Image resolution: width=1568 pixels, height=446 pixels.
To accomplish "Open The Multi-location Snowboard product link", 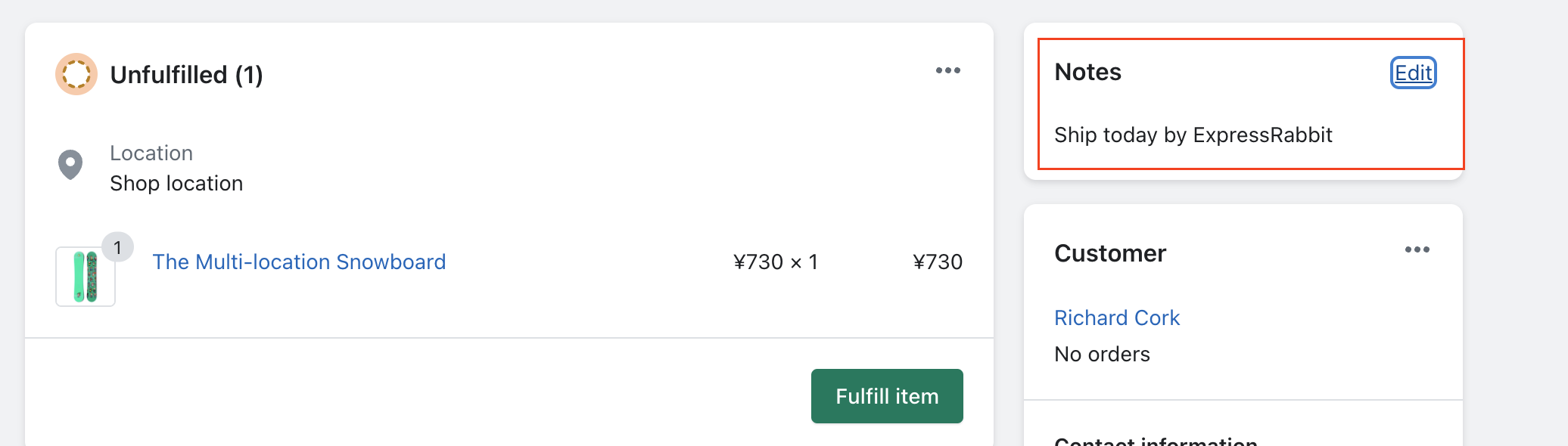I will (299, 262).
